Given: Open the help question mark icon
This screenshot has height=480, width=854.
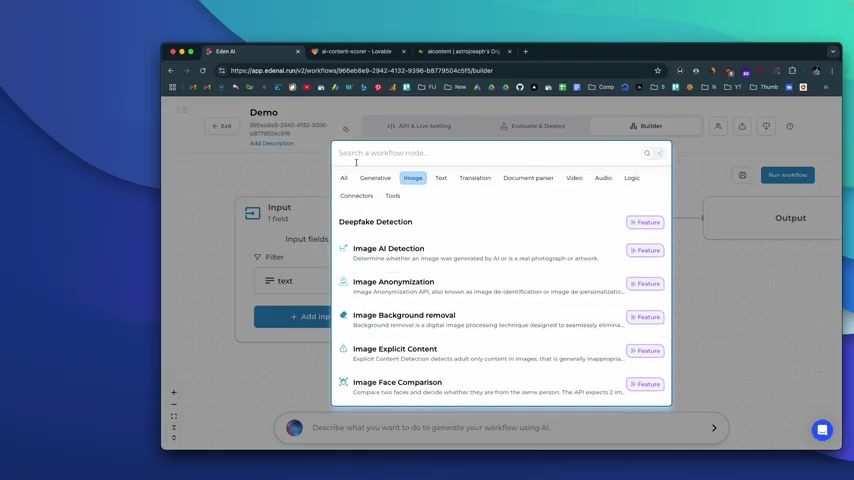Looking at the screenshot, I should click(790, 126).
